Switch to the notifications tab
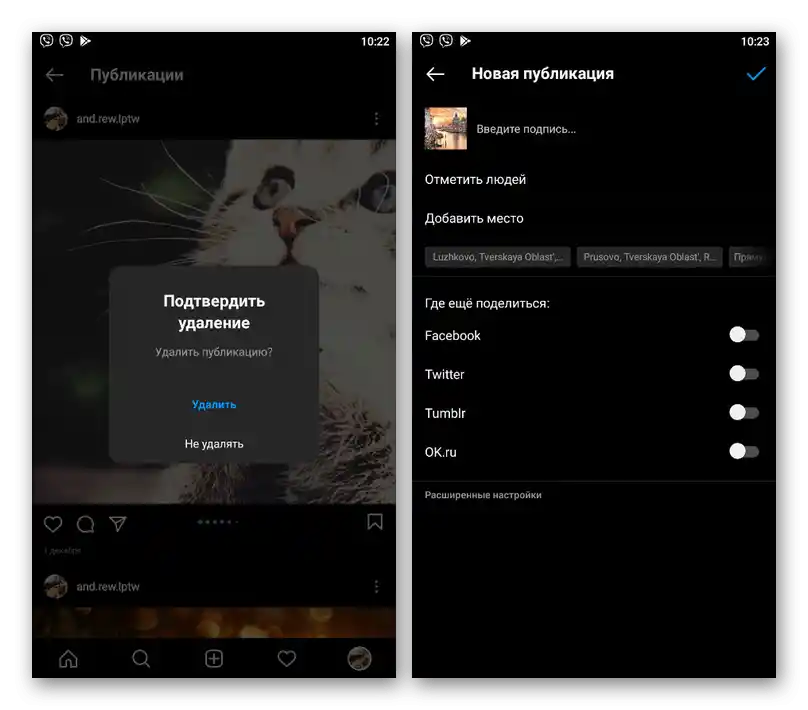This screenshot has width=808, height=710. click(x=286, y=659)
